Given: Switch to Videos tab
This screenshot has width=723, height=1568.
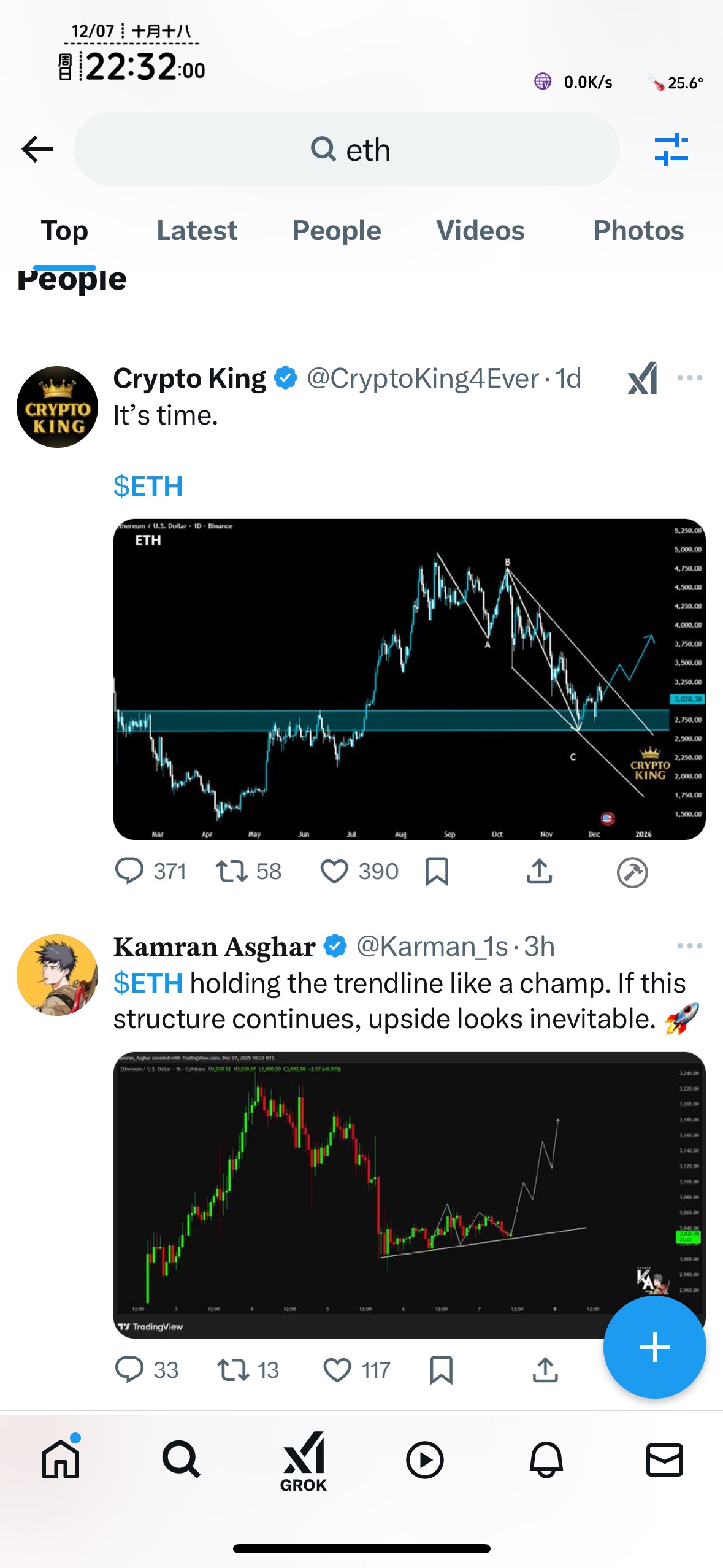Looking at the screenshot, I should (x=480, y=231).
